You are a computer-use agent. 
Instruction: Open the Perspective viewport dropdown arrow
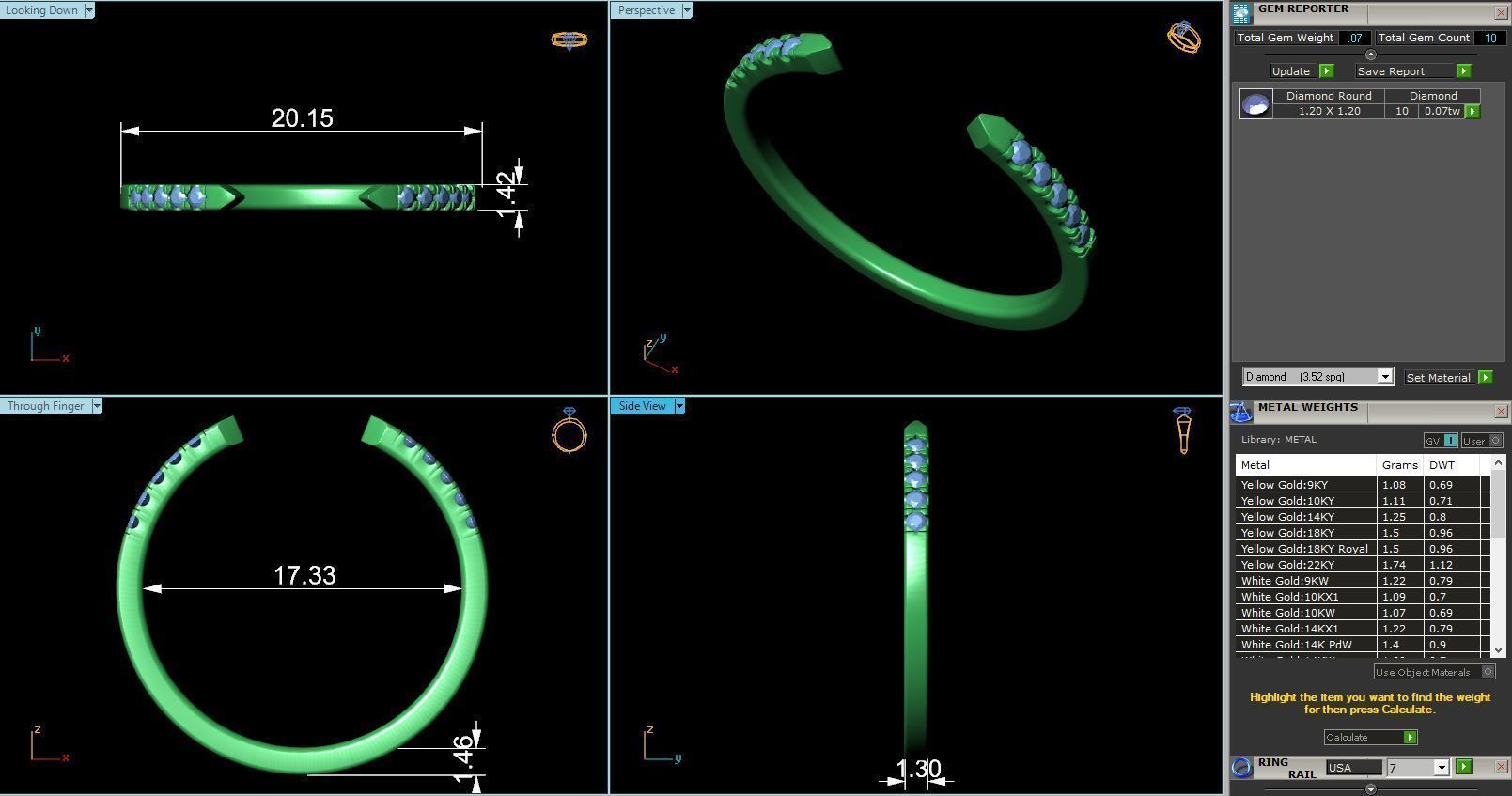click(687, 10)
